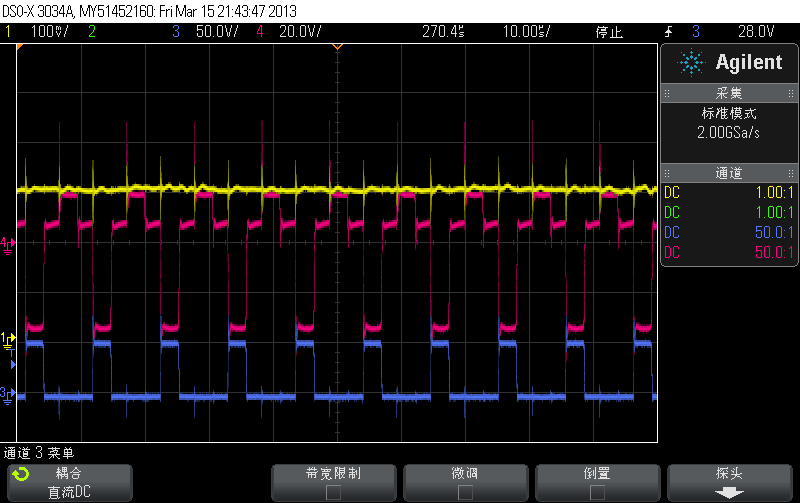Click the timebase value 10.00 per division

(527, 32)
